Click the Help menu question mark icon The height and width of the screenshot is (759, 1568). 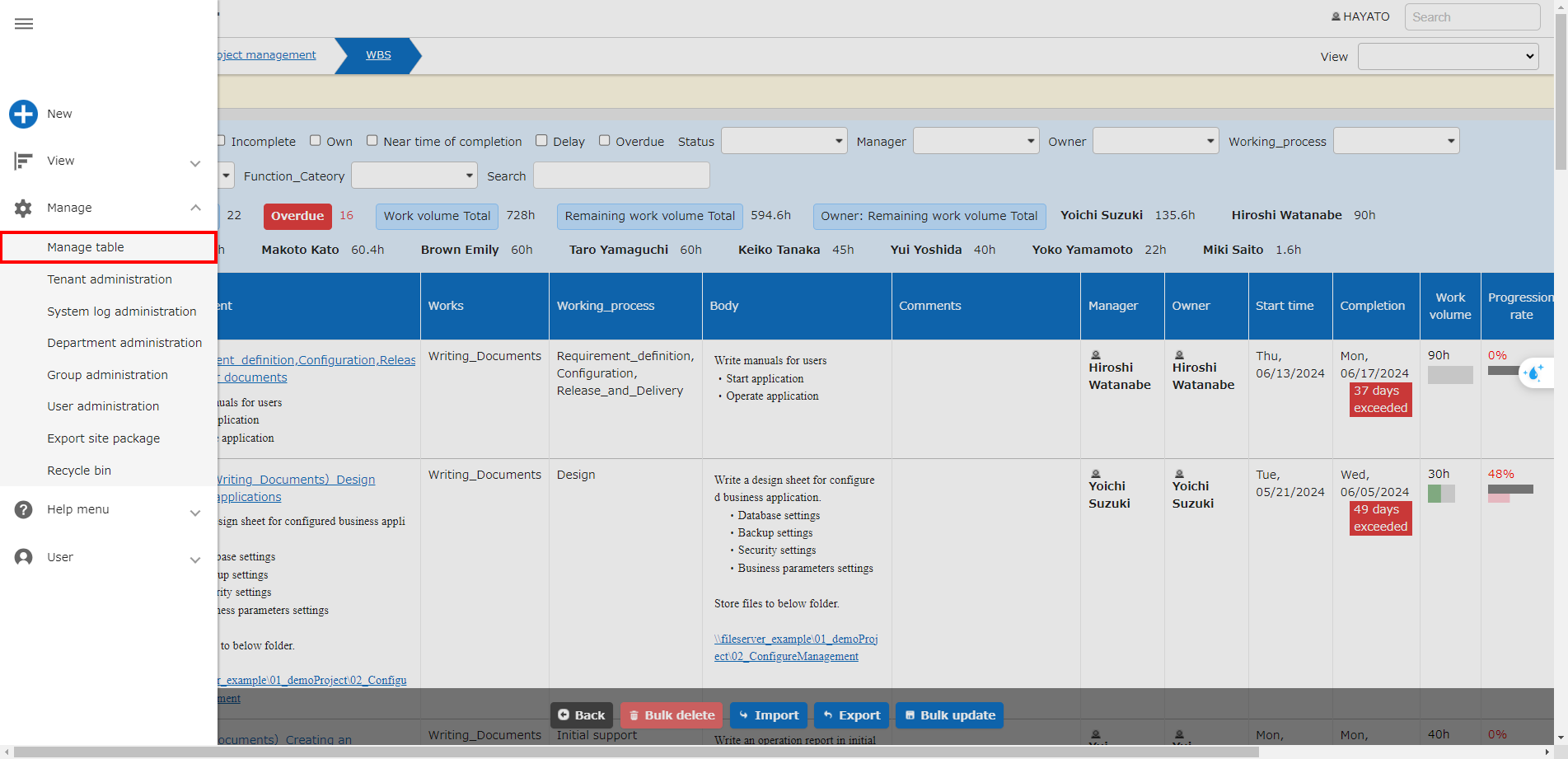[x=24, y=509]
